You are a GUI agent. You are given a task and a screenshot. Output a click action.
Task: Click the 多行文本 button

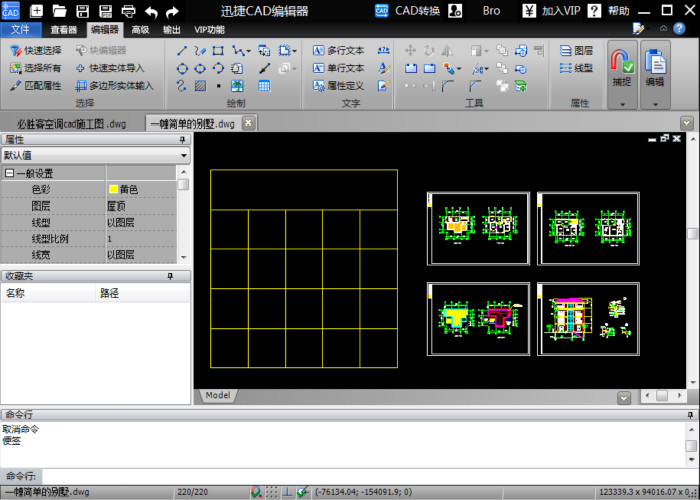click(339, 50)
